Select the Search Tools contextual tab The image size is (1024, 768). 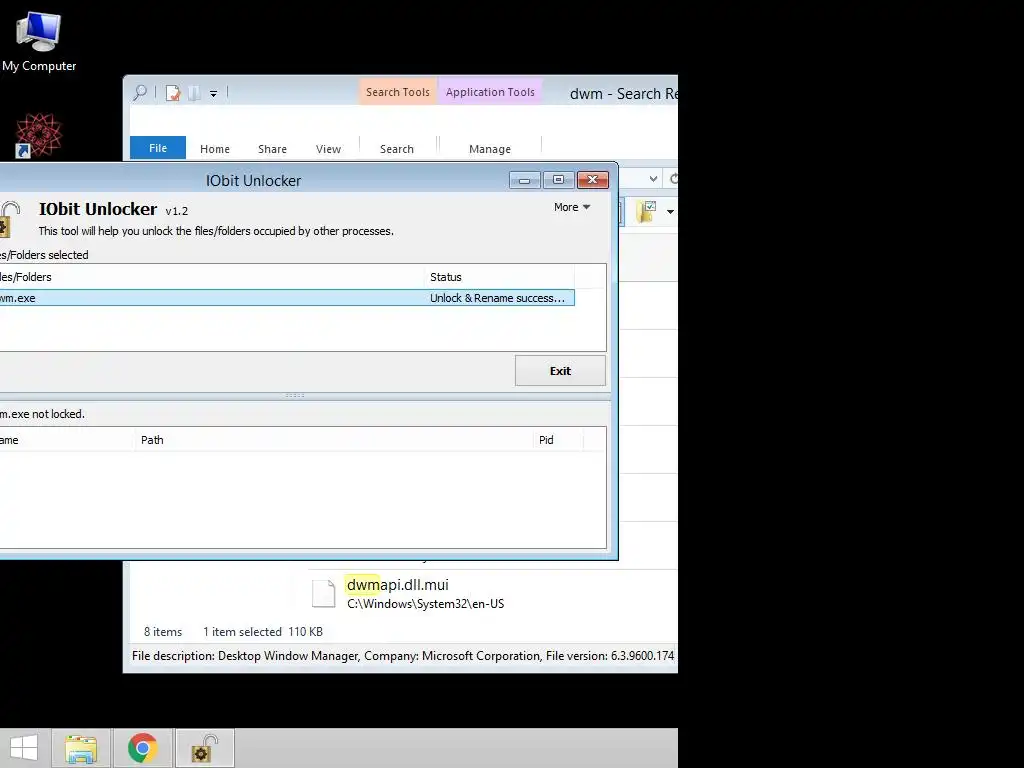pyautogui.click(x=398, y=92)
